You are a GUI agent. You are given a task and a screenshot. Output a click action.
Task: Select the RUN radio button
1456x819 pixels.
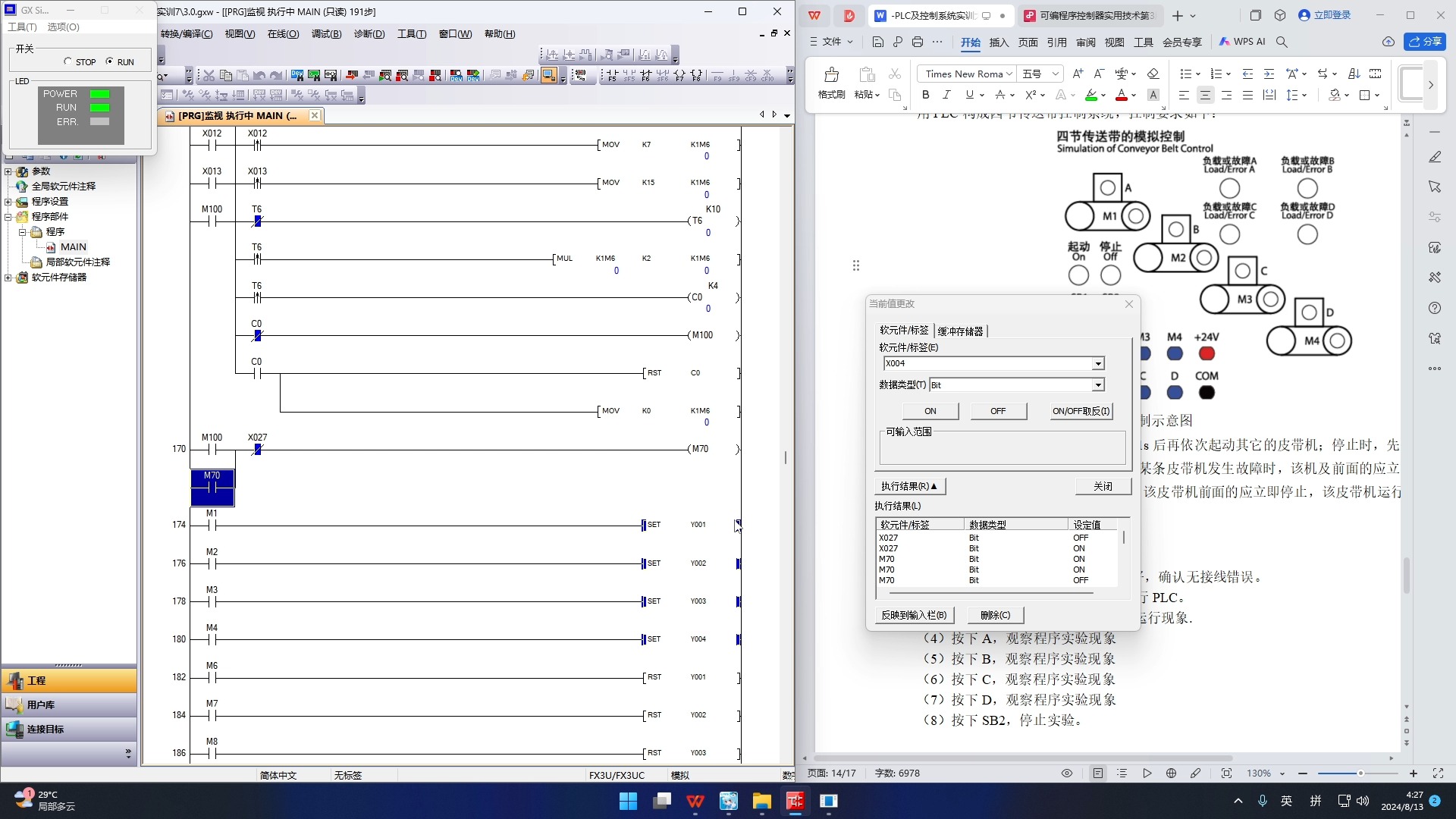[x=109, y=61]
